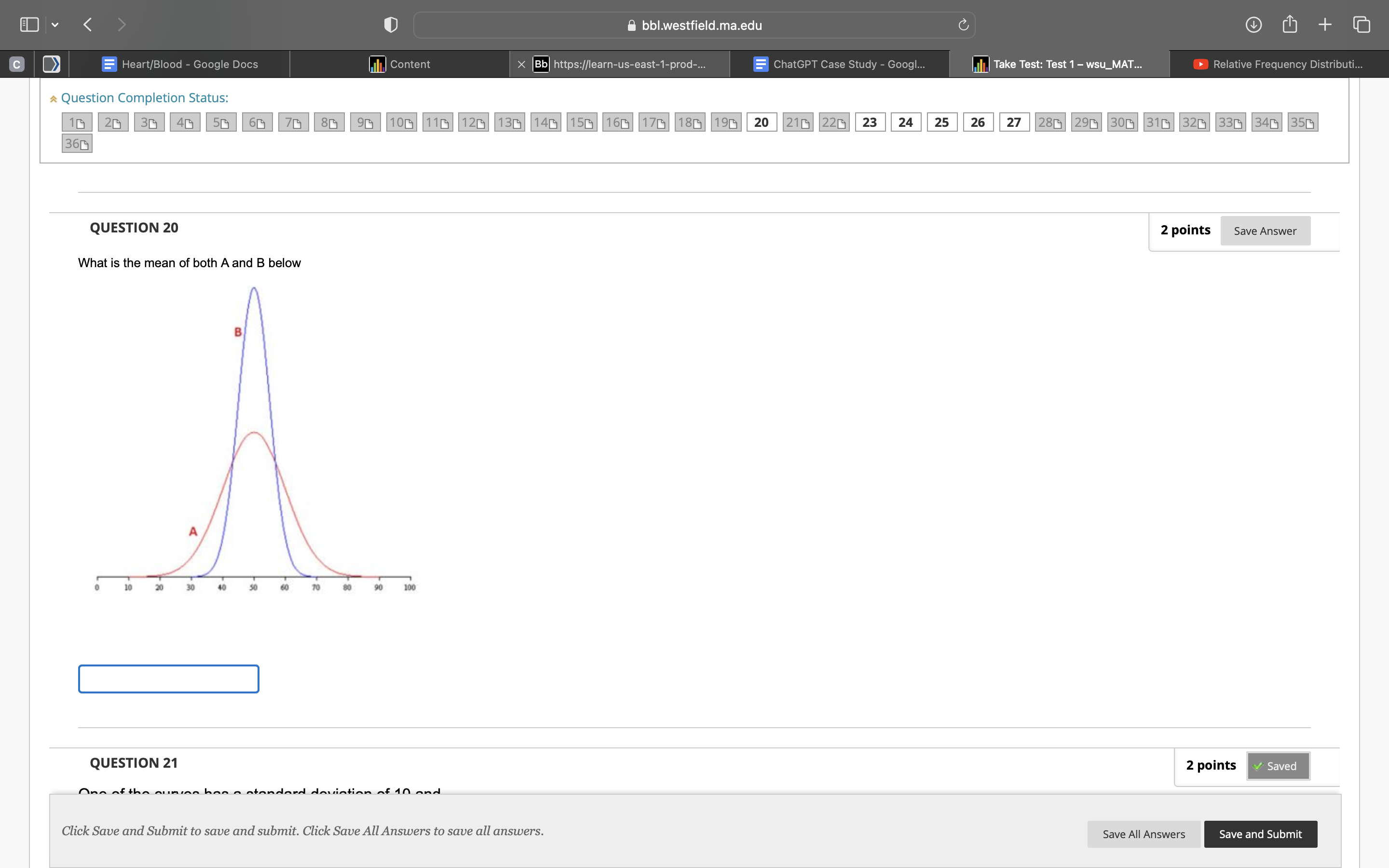Jump to question 16 in status

(618, 122)
